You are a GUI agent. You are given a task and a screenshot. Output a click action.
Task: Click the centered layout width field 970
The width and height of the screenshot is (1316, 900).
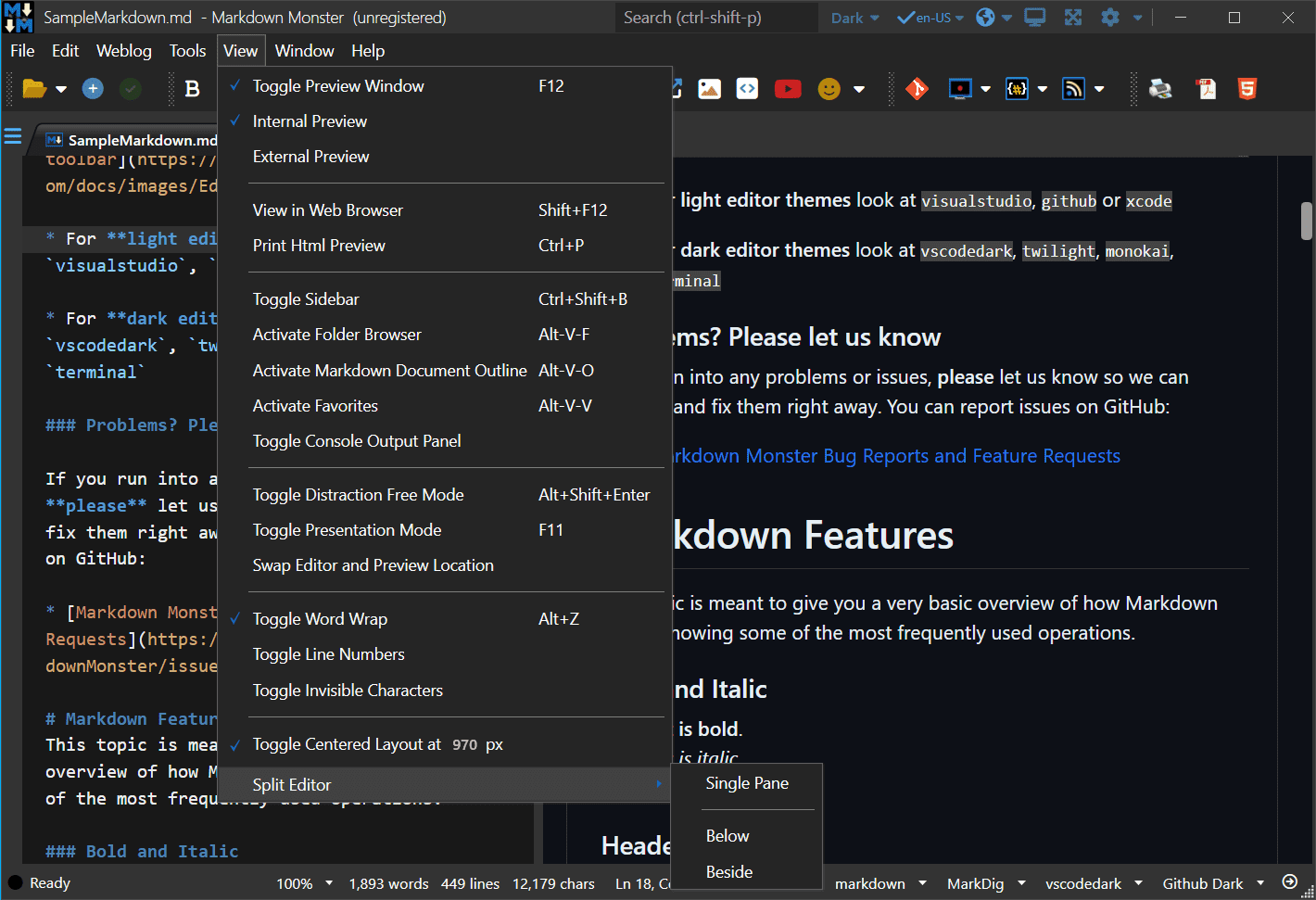465,744
